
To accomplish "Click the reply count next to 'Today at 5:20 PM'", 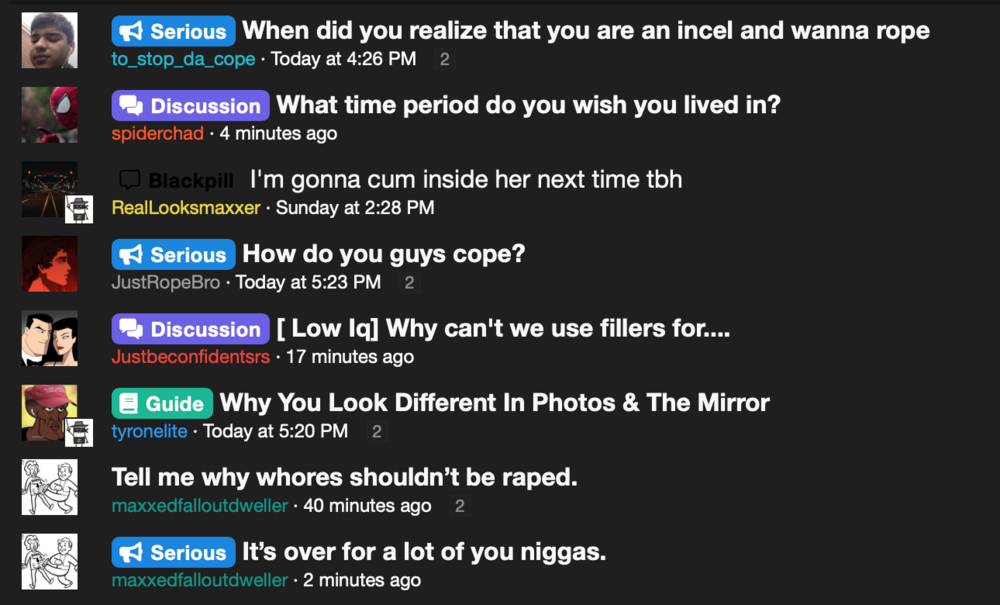I will 377,432.
